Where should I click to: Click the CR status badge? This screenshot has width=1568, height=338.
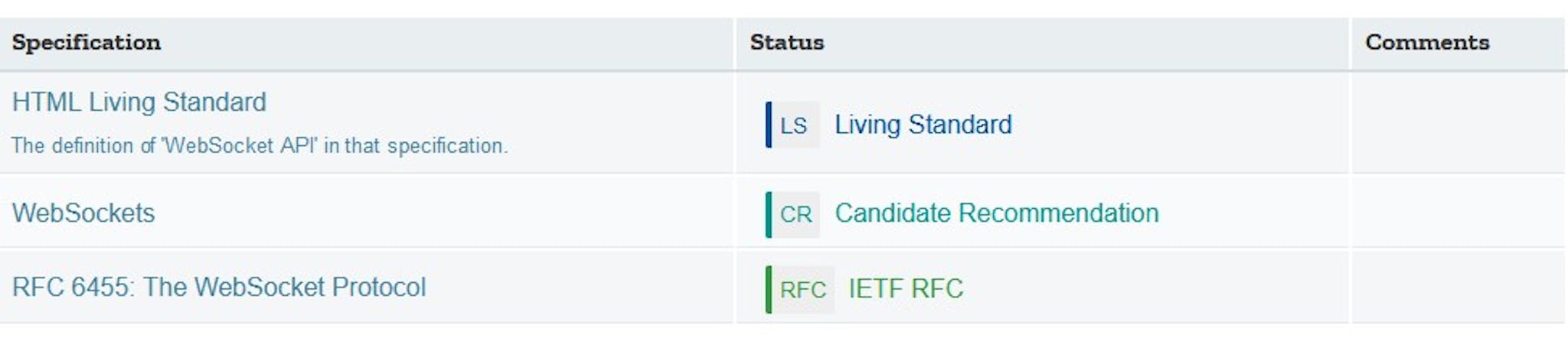coord(795,214)
